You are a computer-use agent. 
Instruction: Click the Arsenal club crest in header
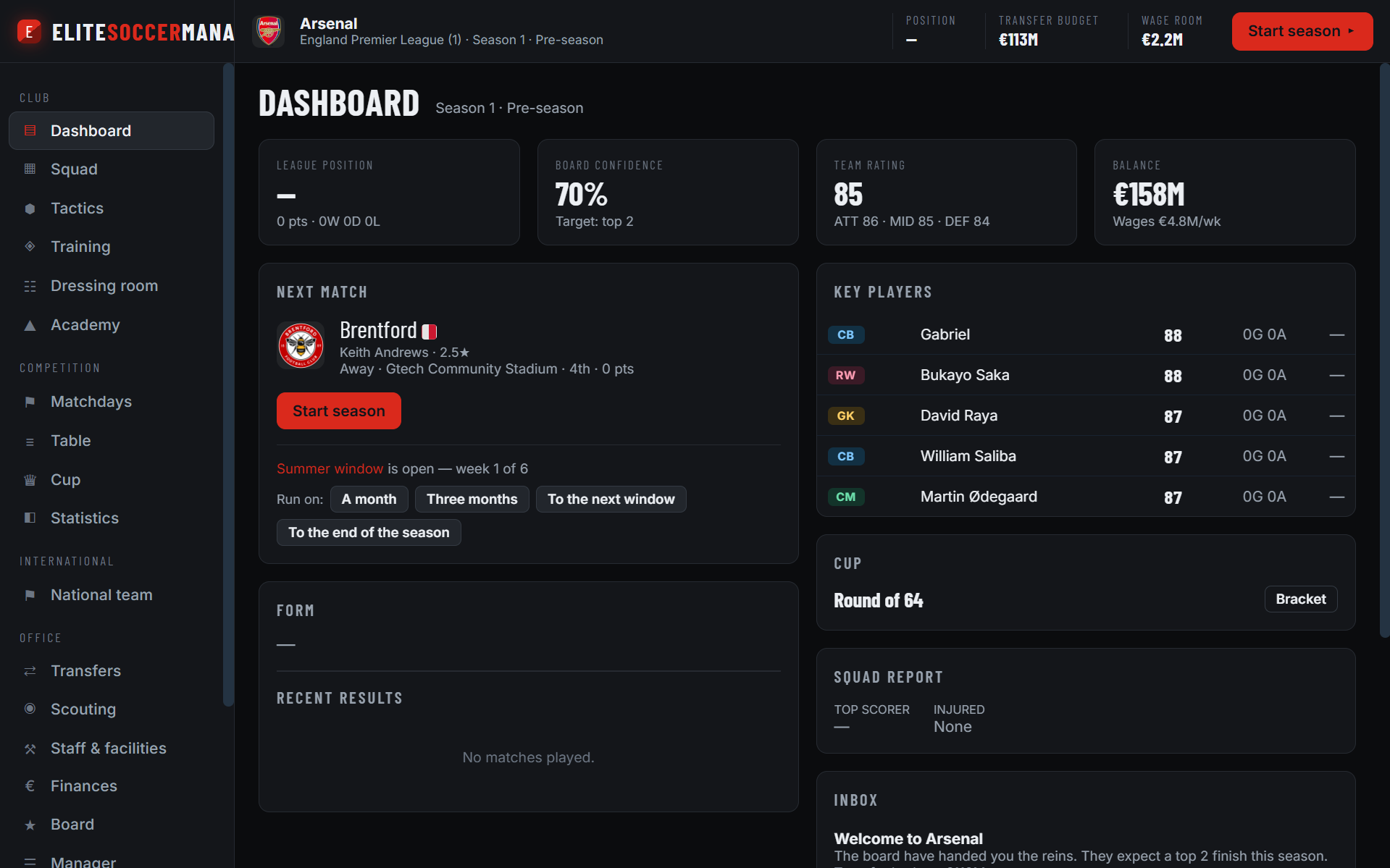pos(269,31)
